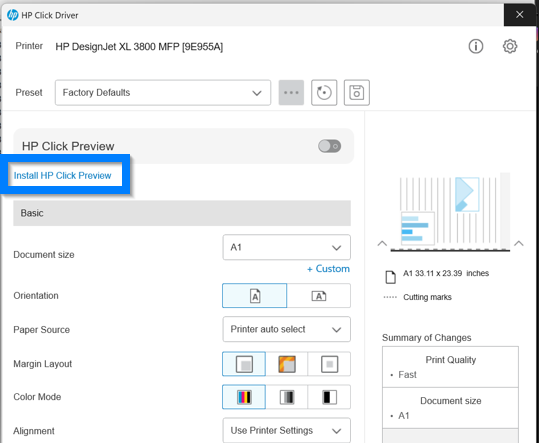Select portrait orientation

pyautogui.click(x=254, y=296)
